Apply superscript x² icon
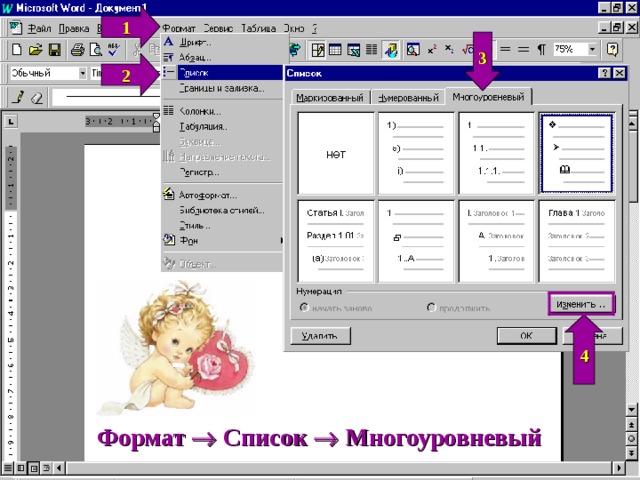640x480 pixels. 432,50
